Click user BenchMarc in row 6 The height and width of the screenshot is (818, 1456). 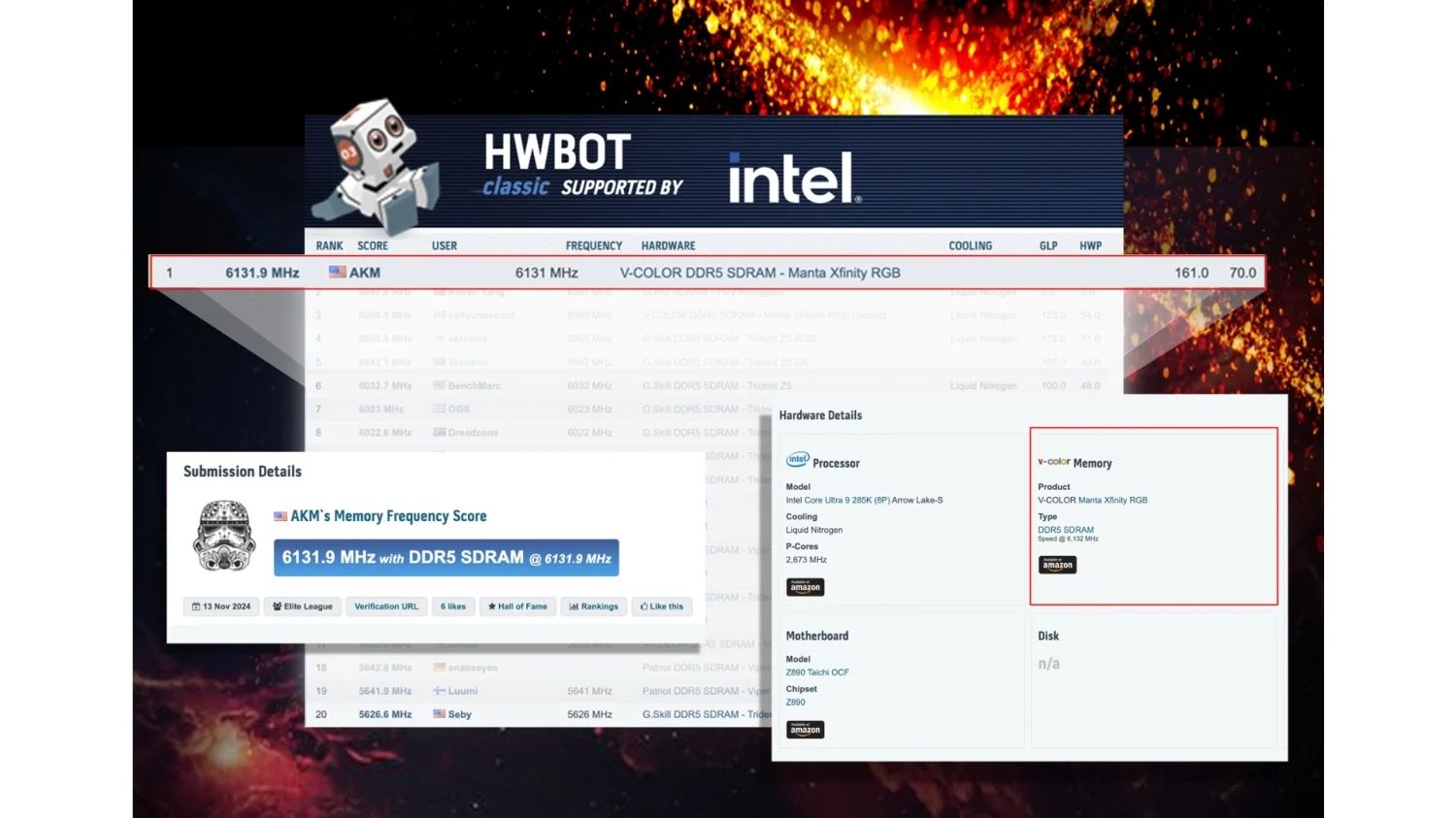point(475,385)
